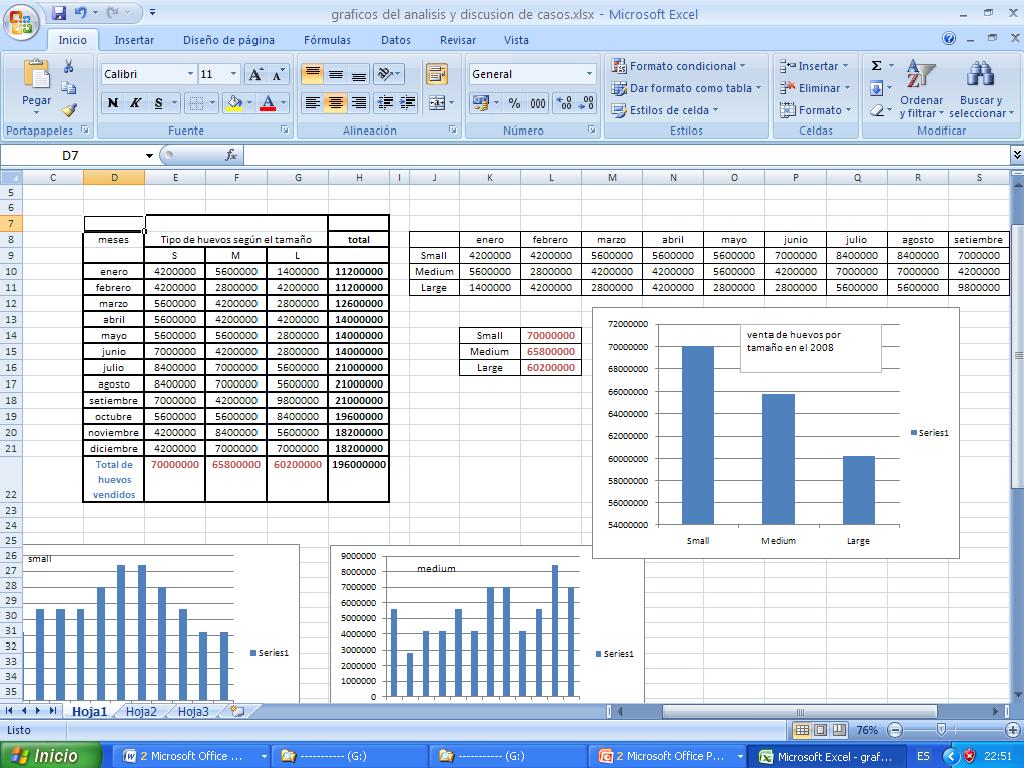Open the Calibri font dropdown
Image resolution: width=1024 pixels, height=768 pixels.
pyautogui.click(x=191, y=73)
